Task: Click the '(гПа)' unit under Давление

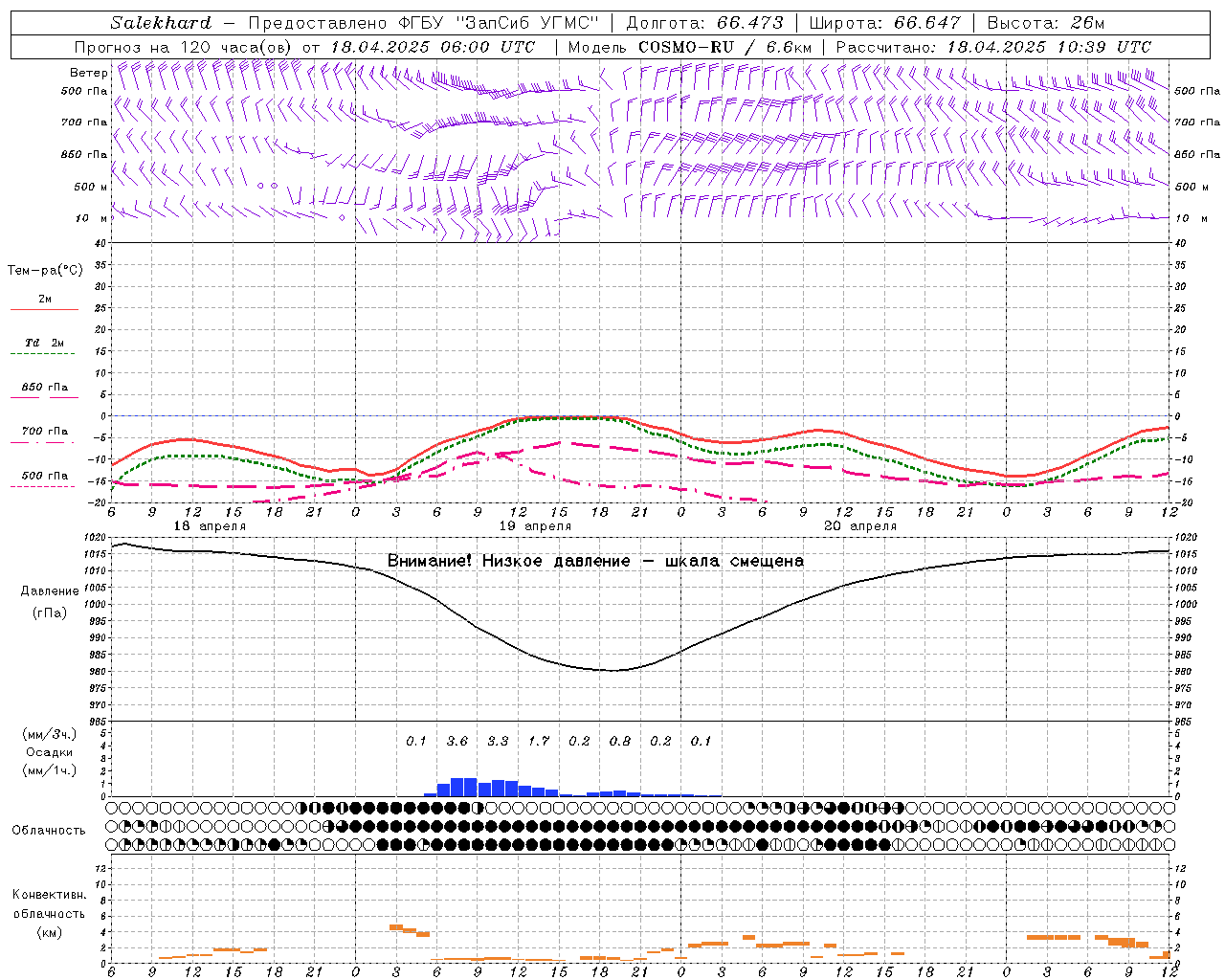Action: (x=50, y=613)
